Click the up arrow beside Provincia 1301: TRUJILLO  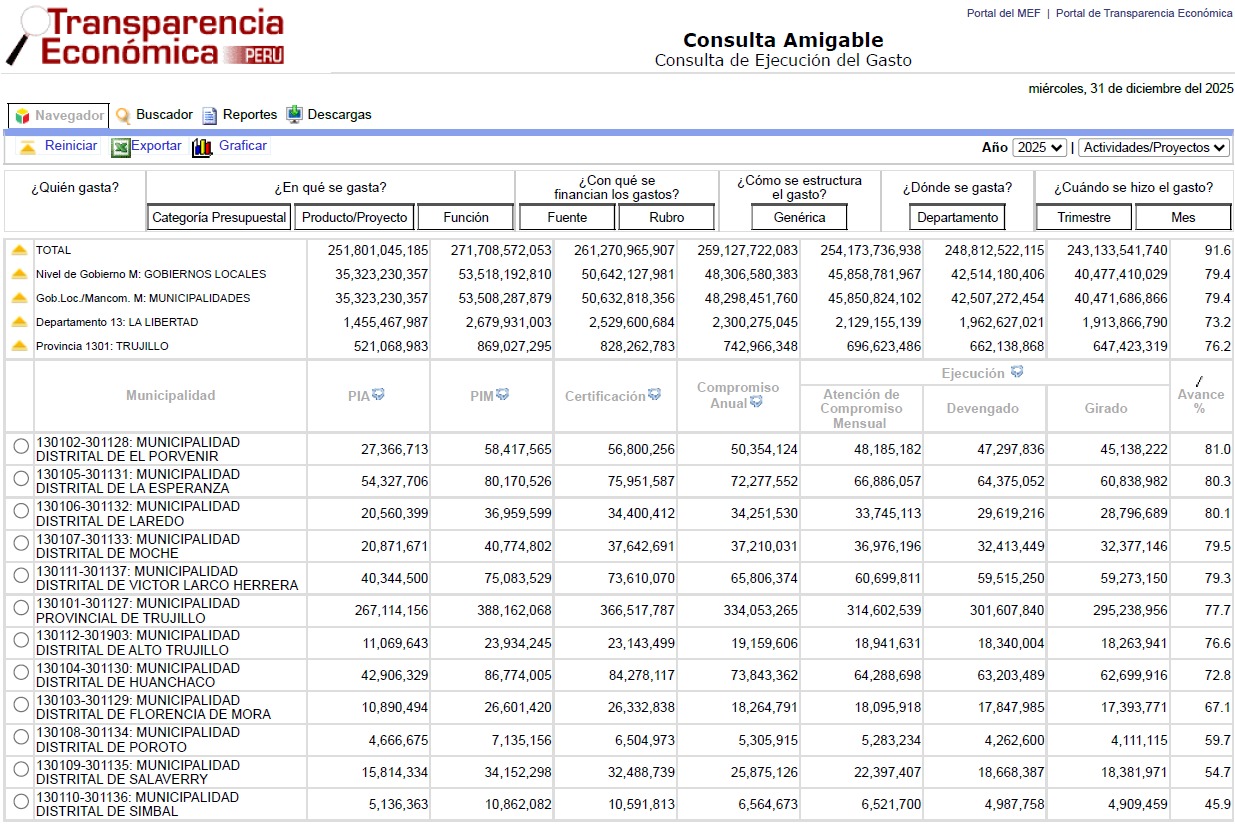click(19, 346)
